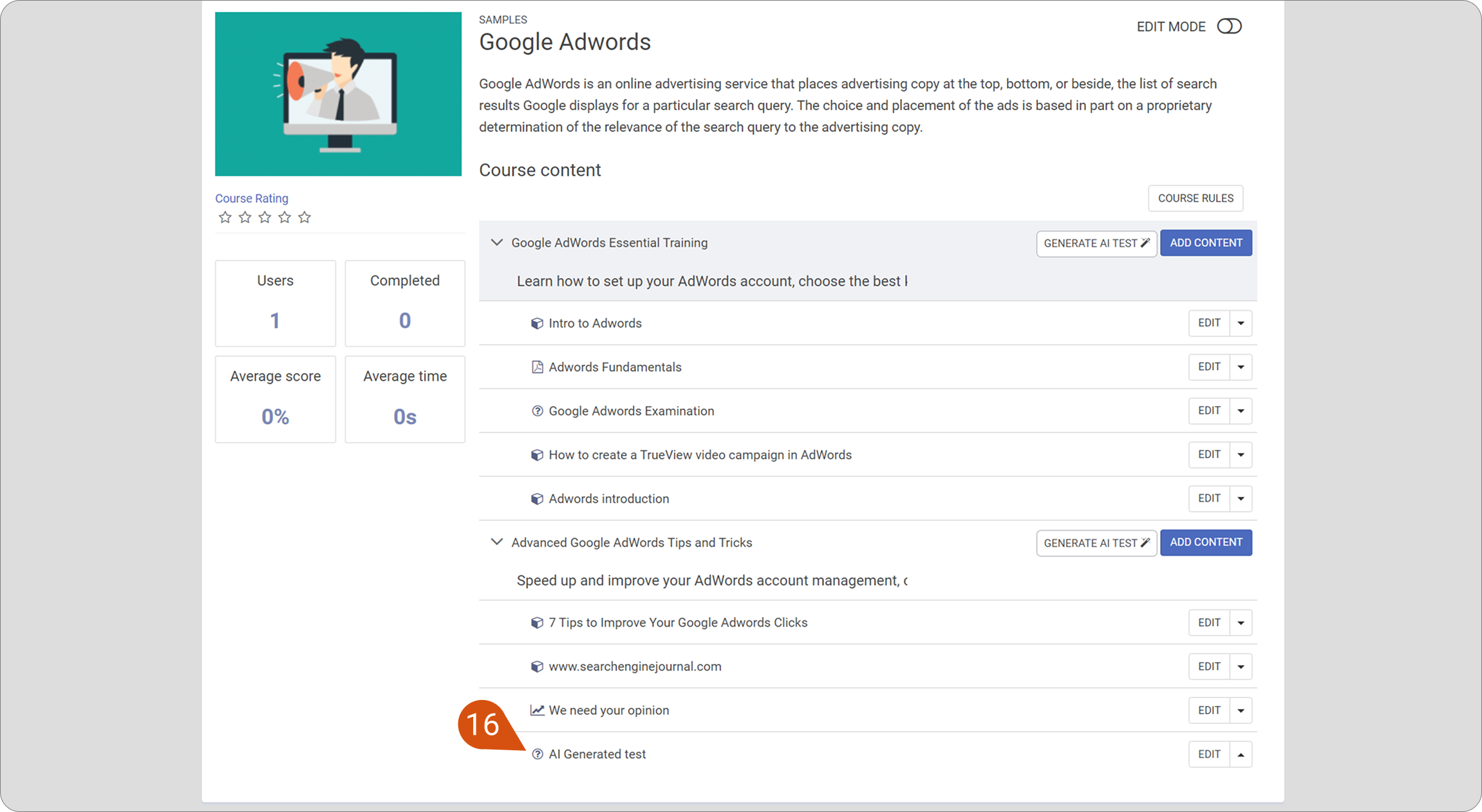This screenshot has width=1482, height=812.
Task: Click the cube icon beside Adwords introduction
Action: coord(537,499)
